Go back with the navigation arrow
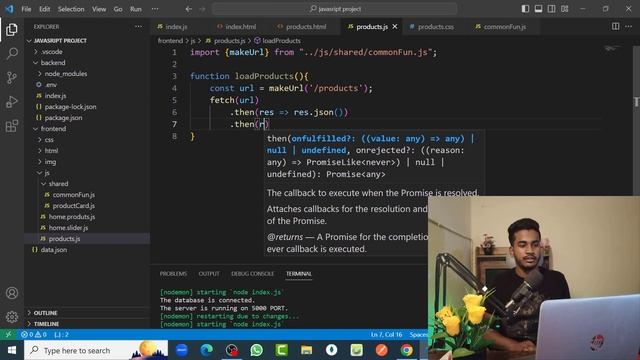 [x=189, y=9]
